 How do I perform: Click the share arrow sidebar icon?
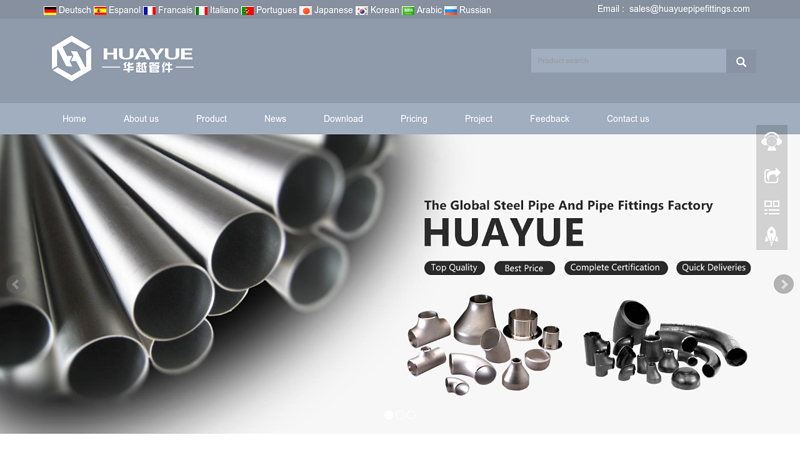pyautogui.click(x=771, y=176)
